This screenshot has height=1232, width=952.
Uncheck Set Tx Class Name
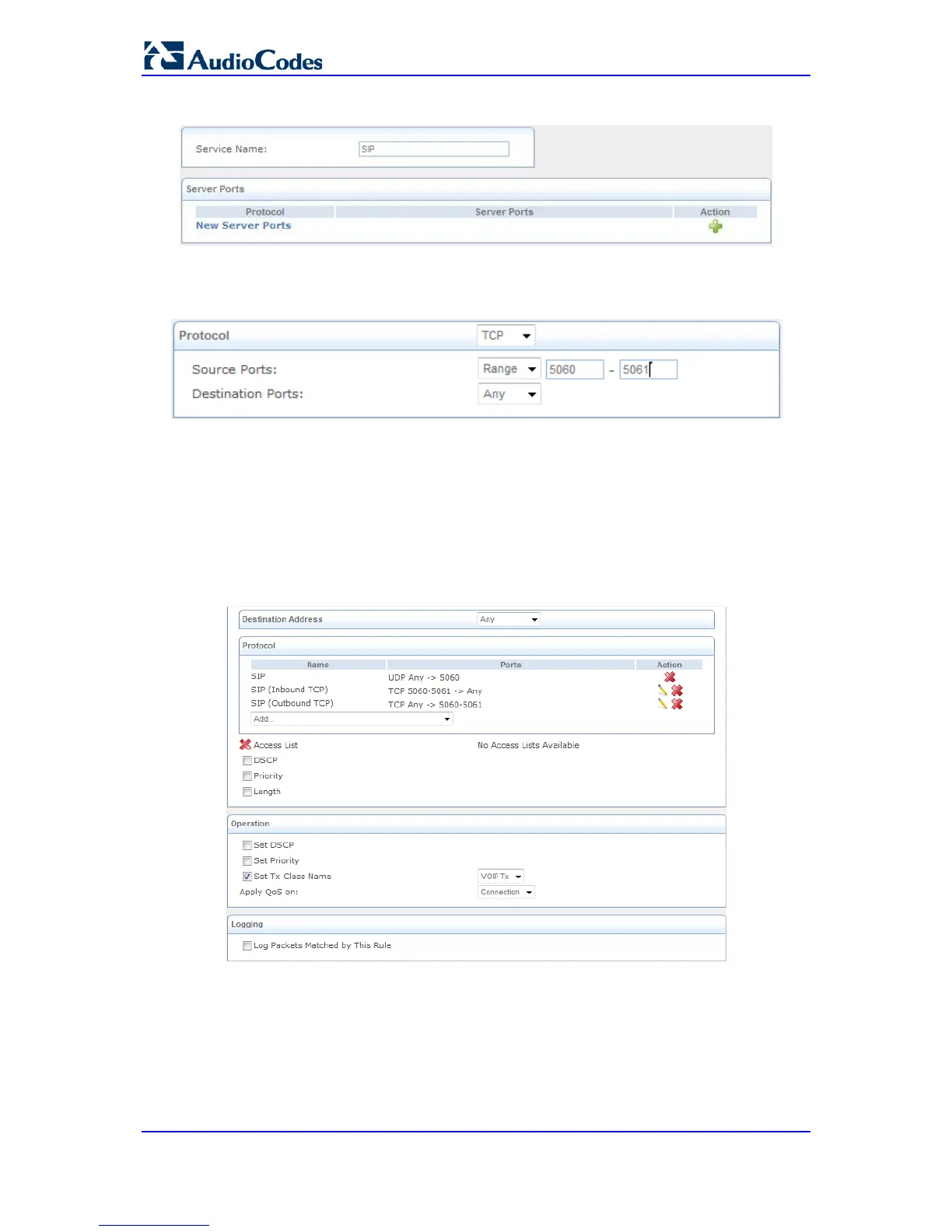click(x=247, y=877)
